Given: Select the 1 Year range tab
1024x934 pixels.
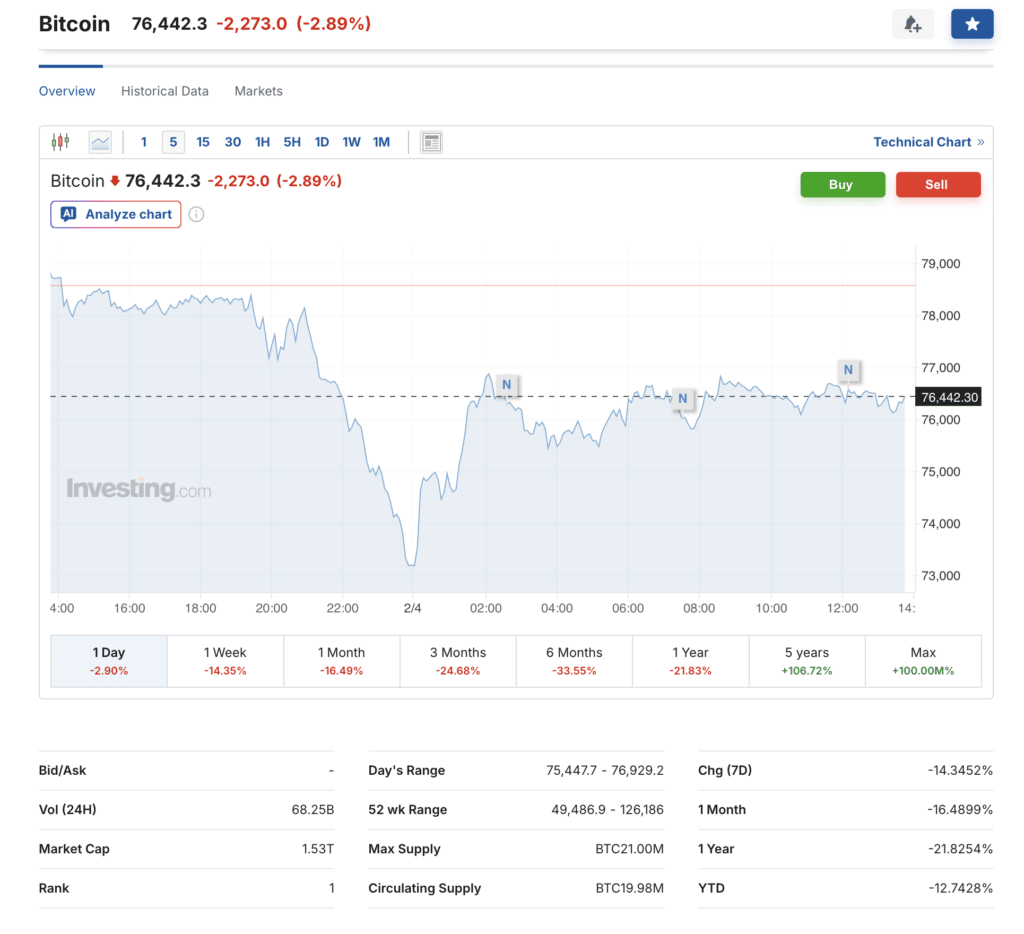Looking at the screenshot, I should click(690, 661).
